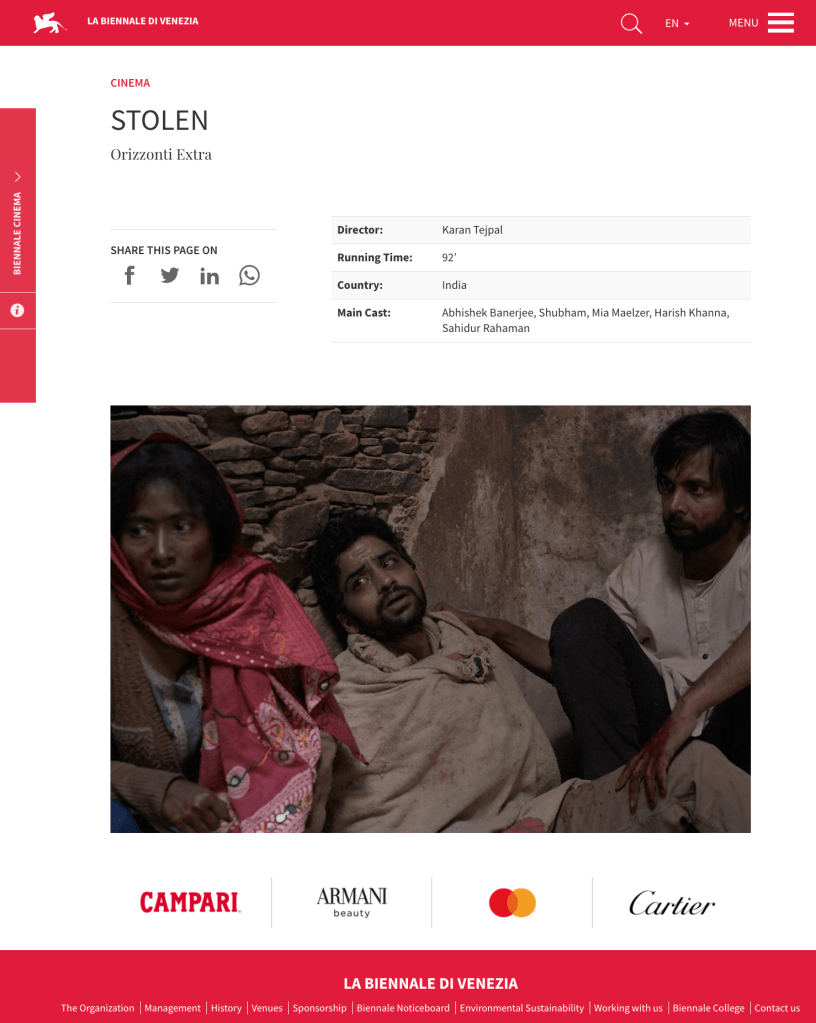Share this page on Facebook
Screen dimensions: 816x1023
[130, 276]
